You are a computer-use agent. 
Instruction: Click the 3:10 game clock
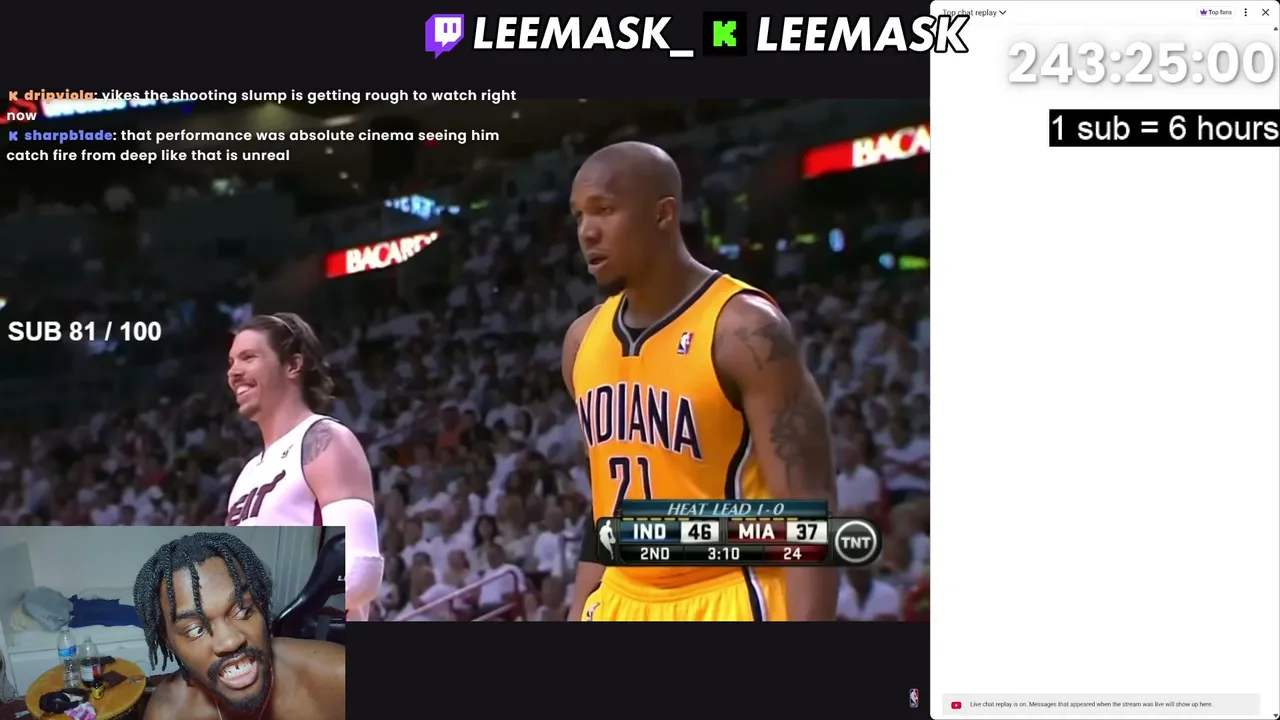tap(723, 554)
